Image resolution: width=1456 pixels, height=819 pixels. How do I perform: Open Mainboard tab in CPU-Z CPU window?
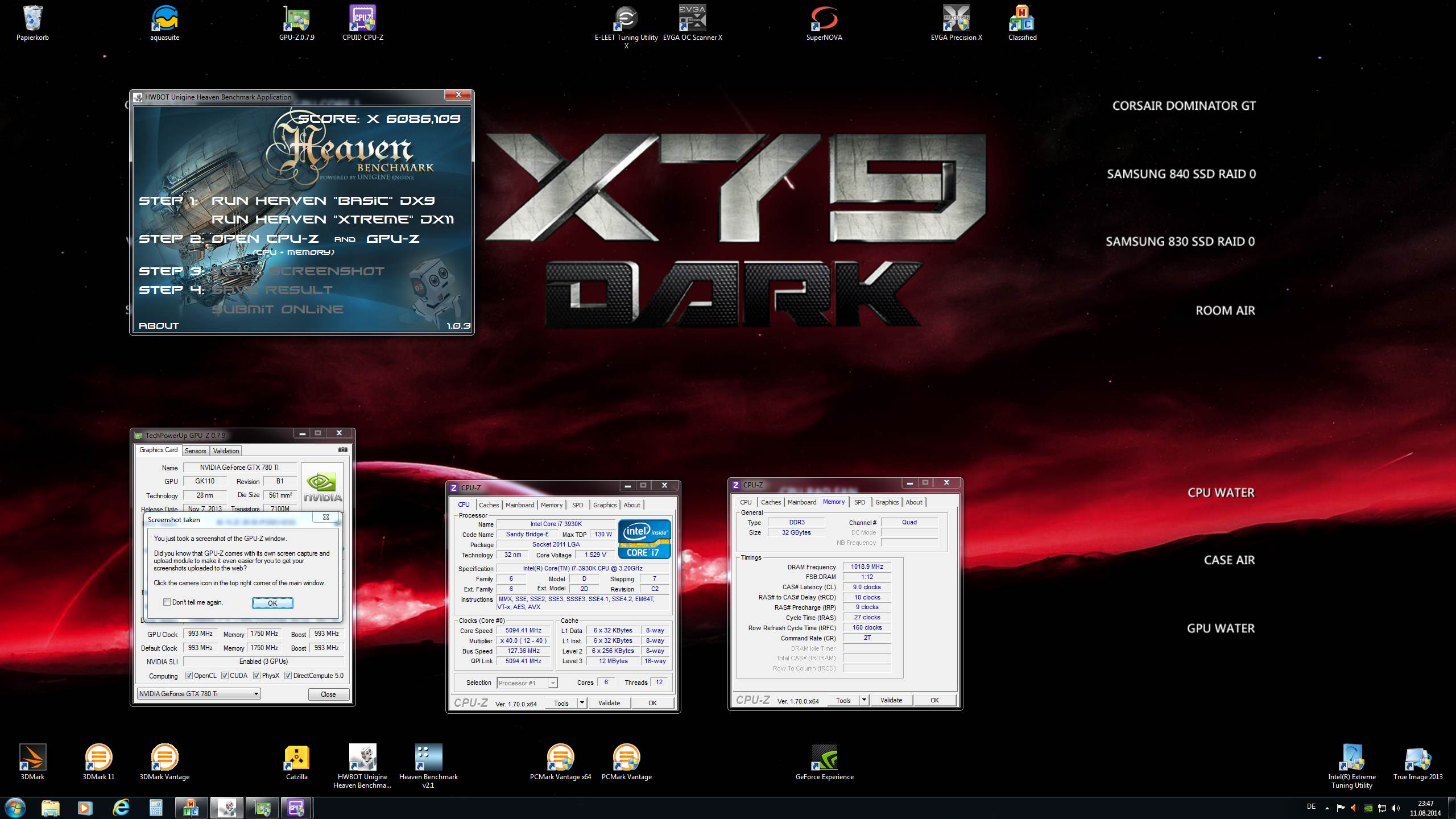click(x=520, y=505)
